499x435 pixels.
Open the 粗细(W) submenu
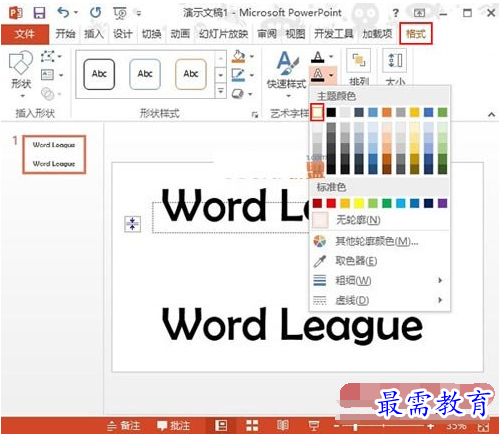(379, 281)
